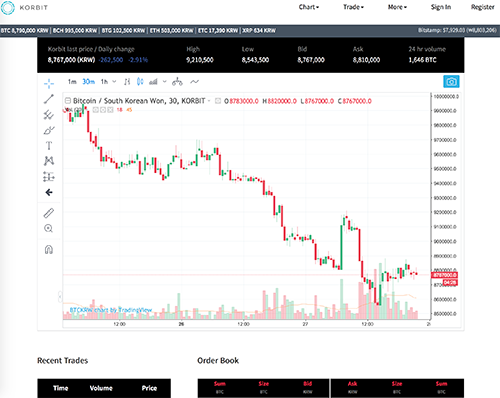Select the 1m timeframe
This screenshot has width=500, height=398.
tap(72, 82)
